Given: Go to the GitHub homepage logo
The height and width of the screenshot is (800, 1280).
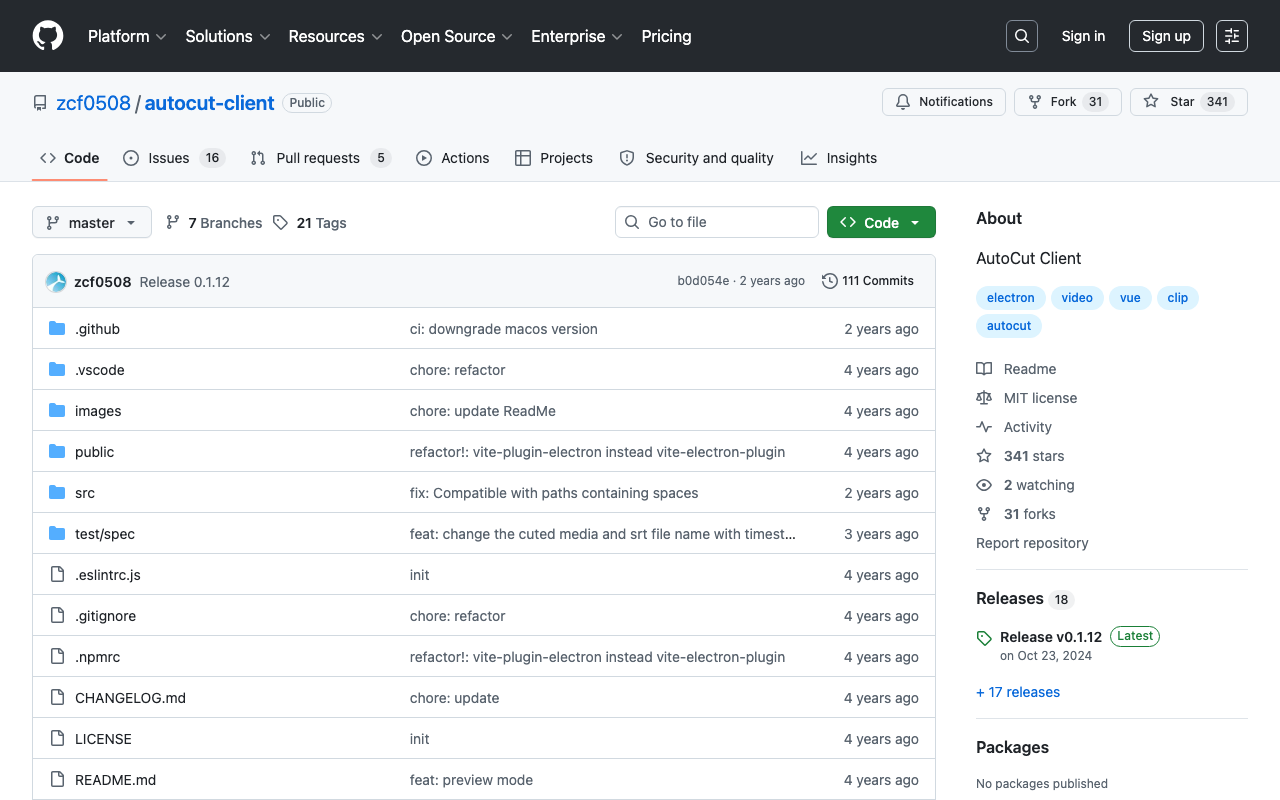Looking at the screenshot, I should click(x=48, y=36).
